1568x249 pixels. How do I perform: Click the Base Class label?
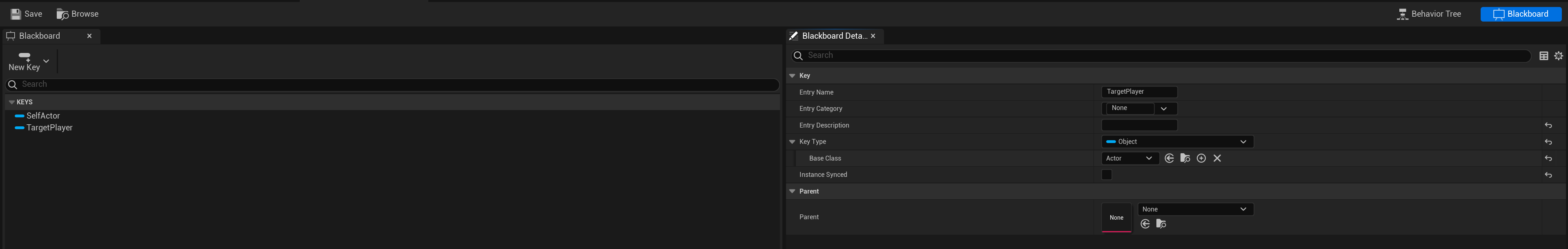tap(825, 159)
